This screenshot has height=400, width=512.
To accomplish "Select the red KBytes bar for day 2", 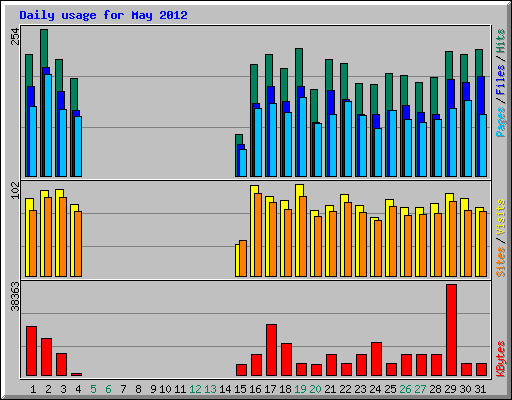I will click(x=46, y=357).
